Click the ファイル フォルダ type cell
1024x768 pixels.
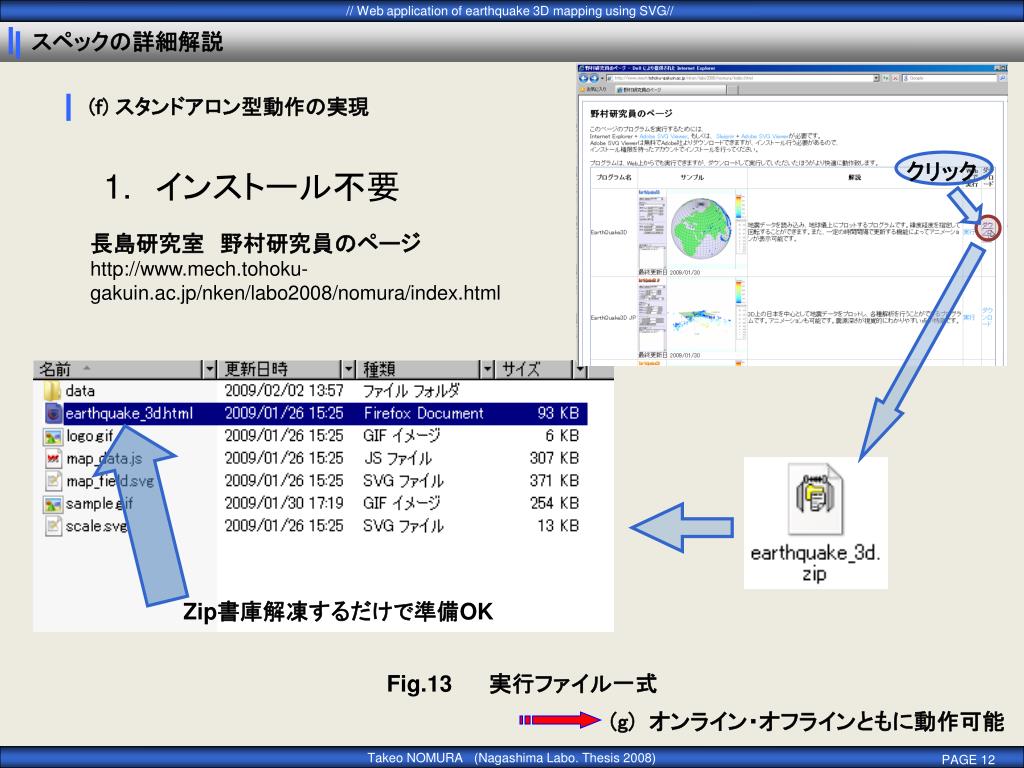(x=411, y=391)
